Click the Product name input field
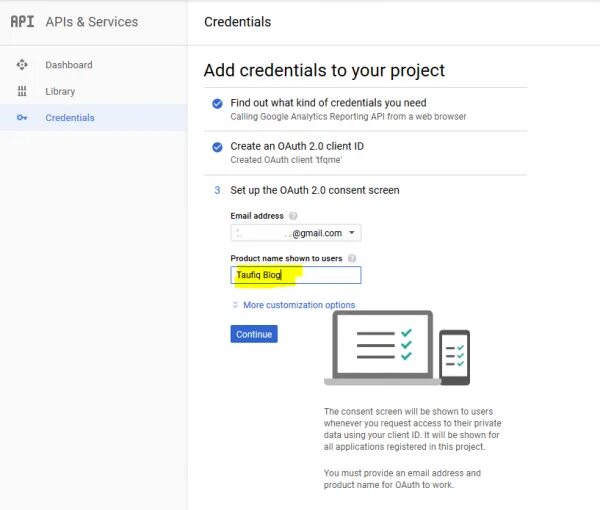The image size is (600, 510). click(296, 275)
